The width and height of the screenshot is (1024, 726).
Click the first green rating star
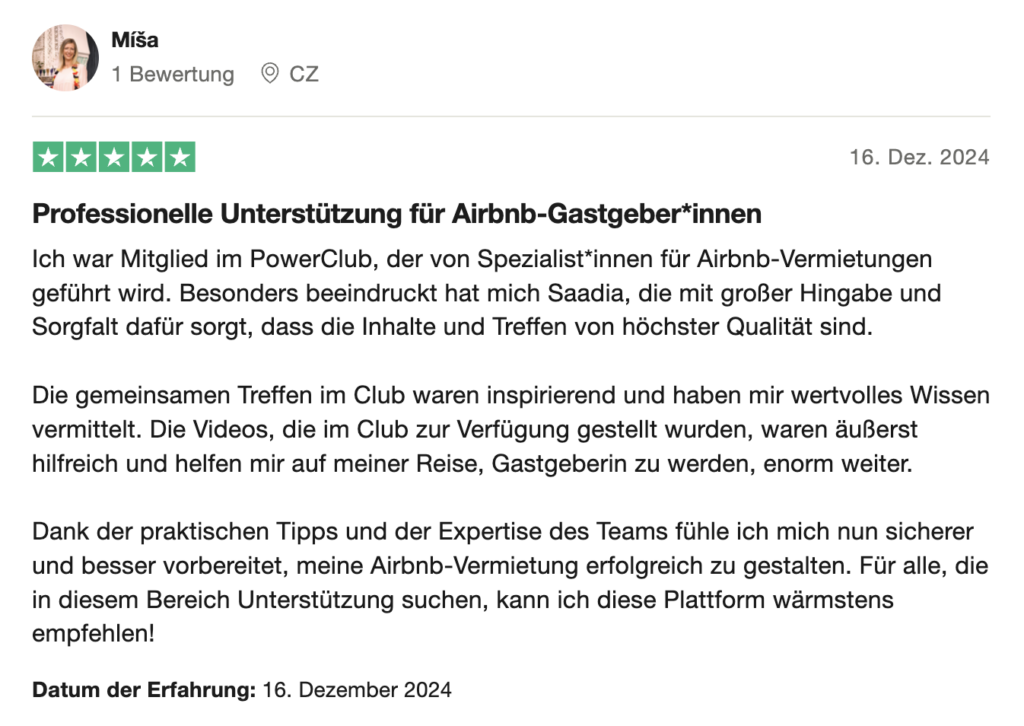pyautogui.click(x=47, y=157)
